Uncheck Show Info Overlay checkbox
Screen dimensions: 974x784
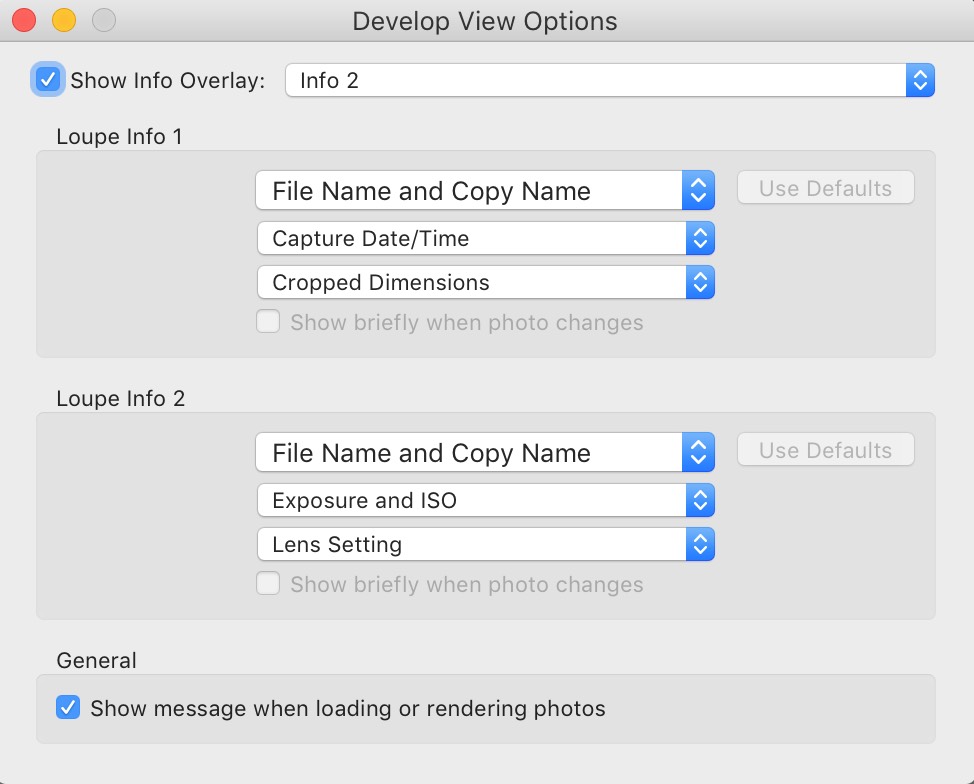point(48,80)
